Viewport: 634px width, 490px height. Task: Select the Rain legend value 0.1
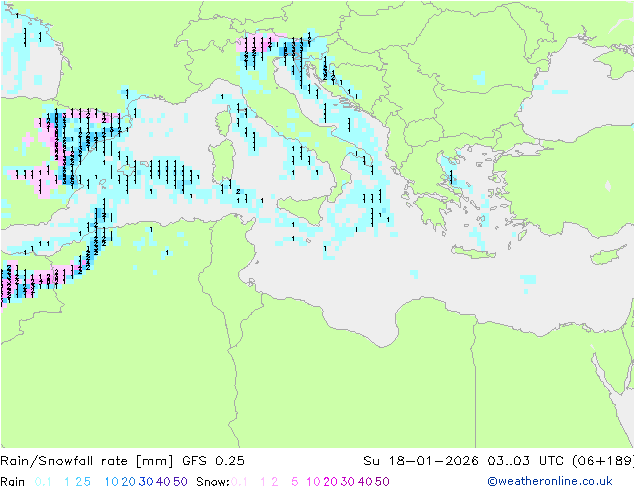pyautogui.click(x=43, y=482)
